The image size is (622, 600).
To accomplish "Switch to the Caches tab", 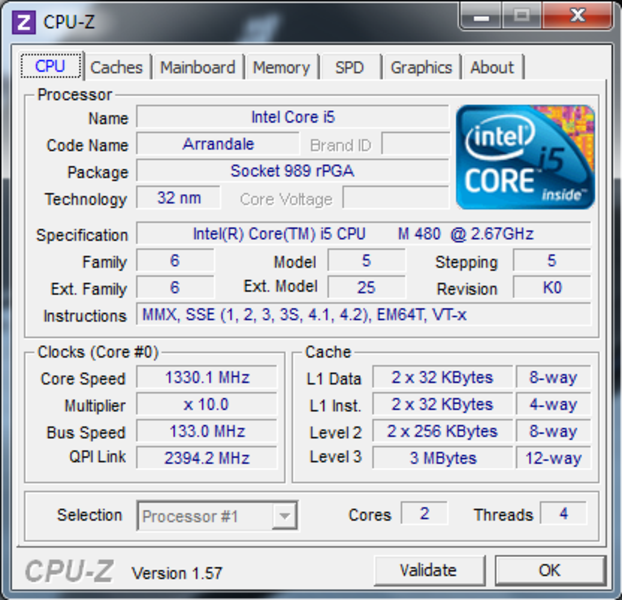I will (x=116, y=67).
